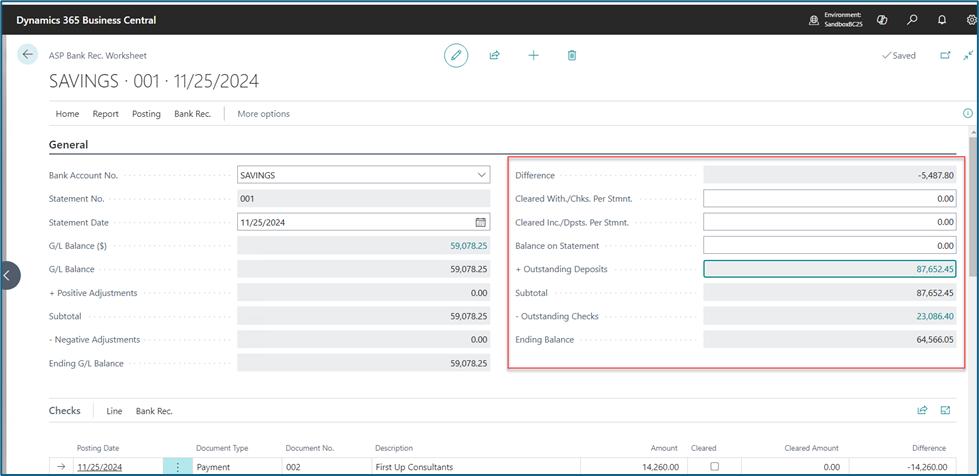Sort by the Posting Date column header
Image resolution: width=979 pixels, height=476 pixels.
point(98,448)
